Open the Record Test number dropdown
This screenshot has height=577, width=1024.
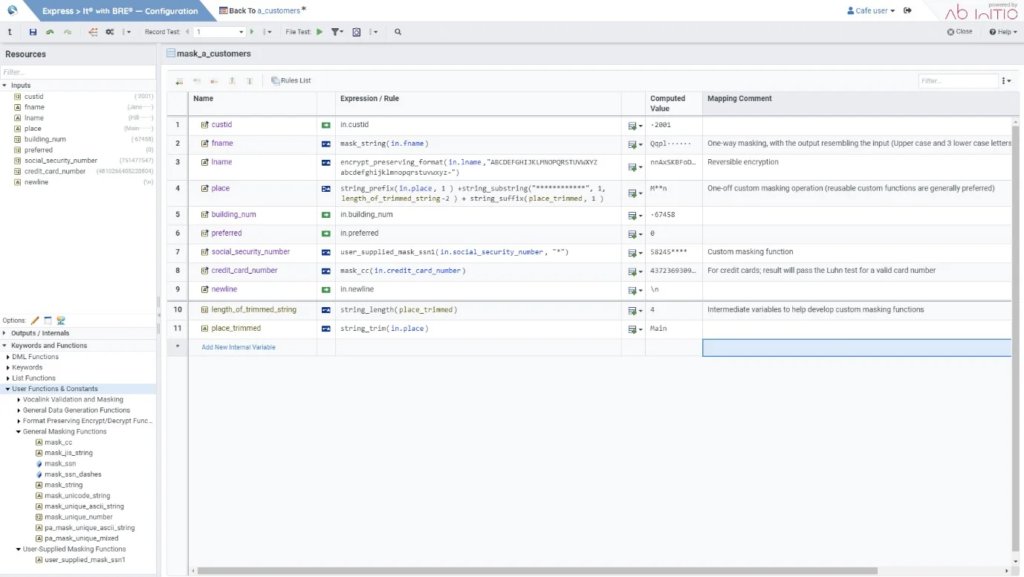point(241,32)
